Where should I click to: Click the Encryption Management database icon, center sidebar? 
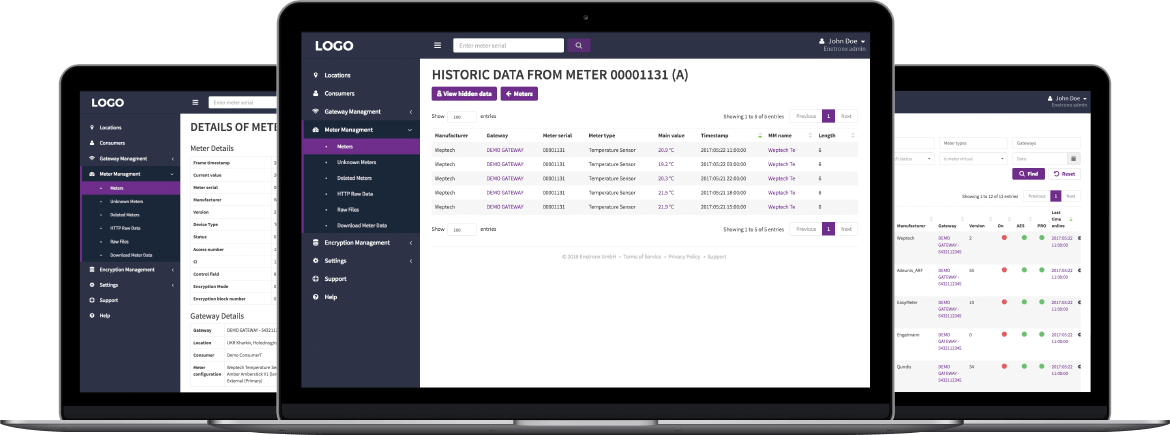(x=316, y=242)
